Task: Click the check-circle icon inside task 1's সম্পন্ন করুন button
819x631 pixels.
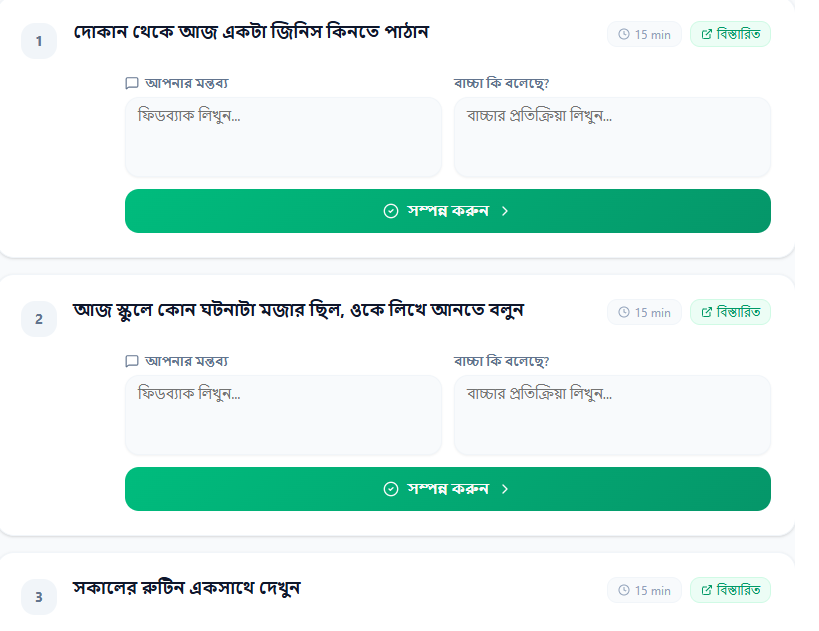Action: (390, 211)
